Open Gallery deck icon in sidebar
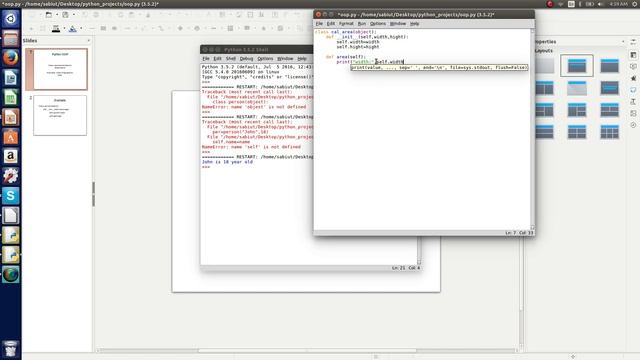 click(x=633, y=113)
